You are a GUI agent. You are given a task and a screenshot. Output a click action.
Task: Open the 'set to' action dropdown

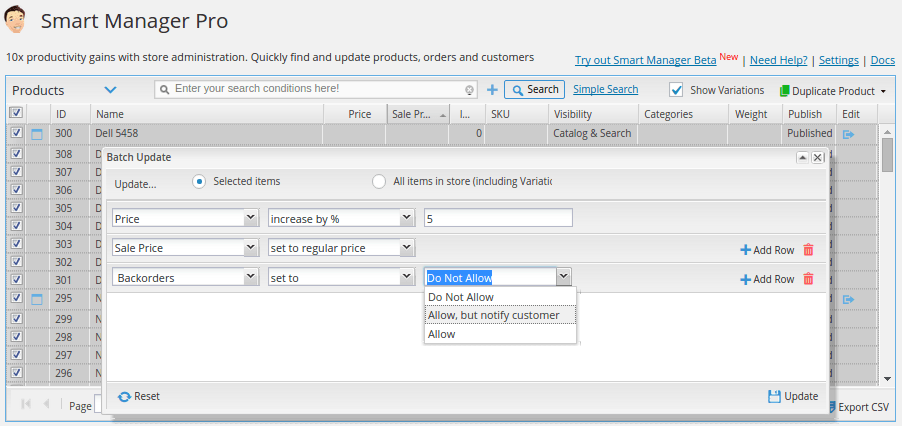tap(407, 277)
